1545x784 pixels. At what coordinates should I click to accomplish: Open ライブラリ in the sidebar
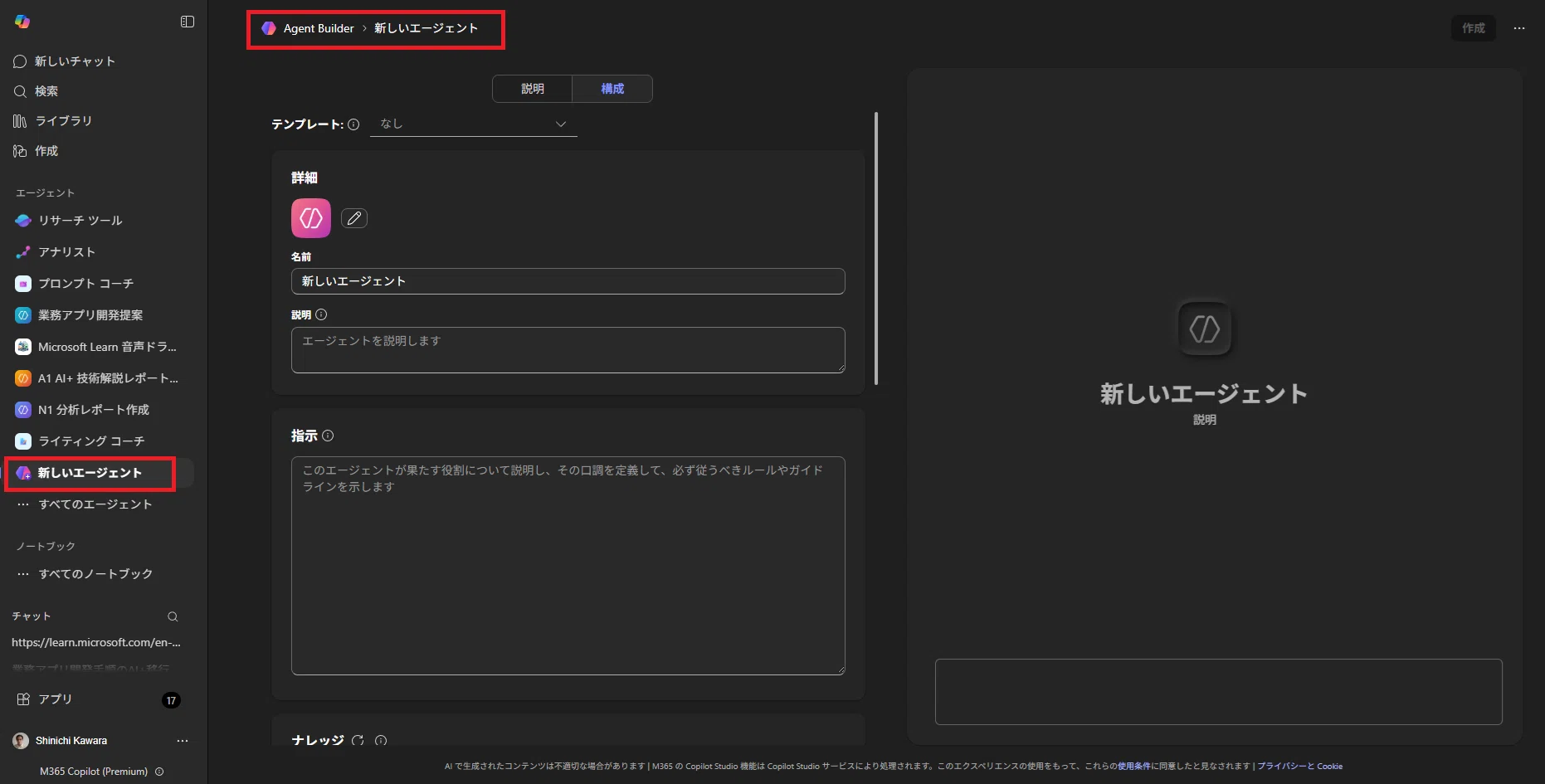pos(52,121)
